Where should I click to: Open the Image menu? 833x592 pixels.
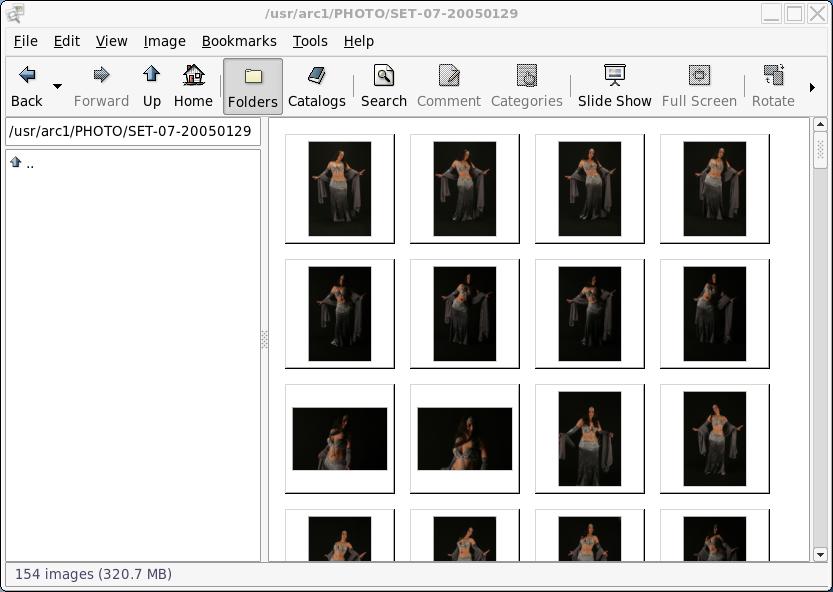(164, 41)
